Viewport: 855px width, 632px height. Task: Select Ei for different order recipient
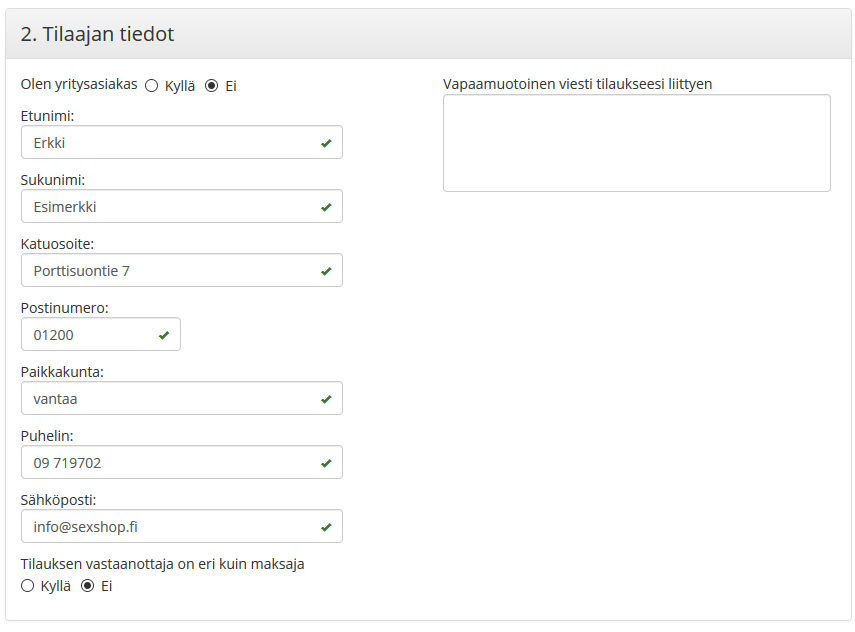[88, 586]
